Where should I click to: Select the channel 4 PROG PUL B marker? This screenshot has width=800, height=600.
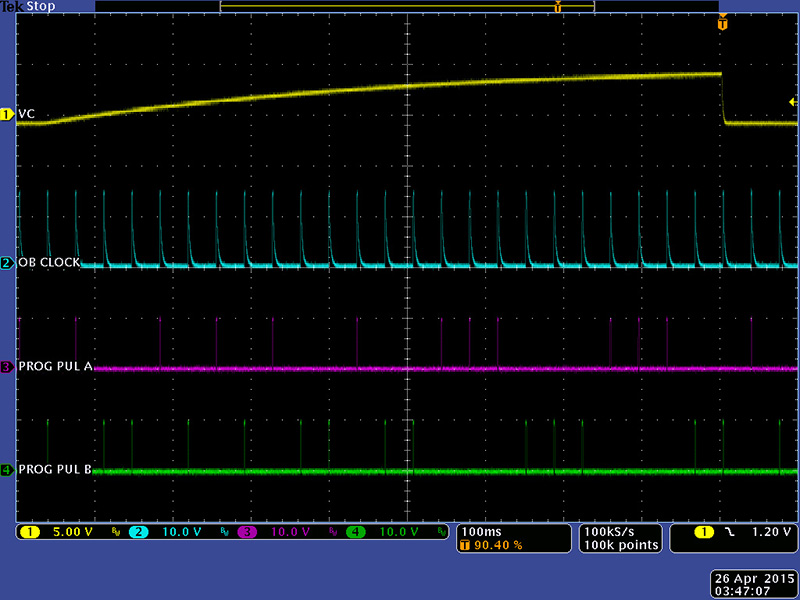7,470
